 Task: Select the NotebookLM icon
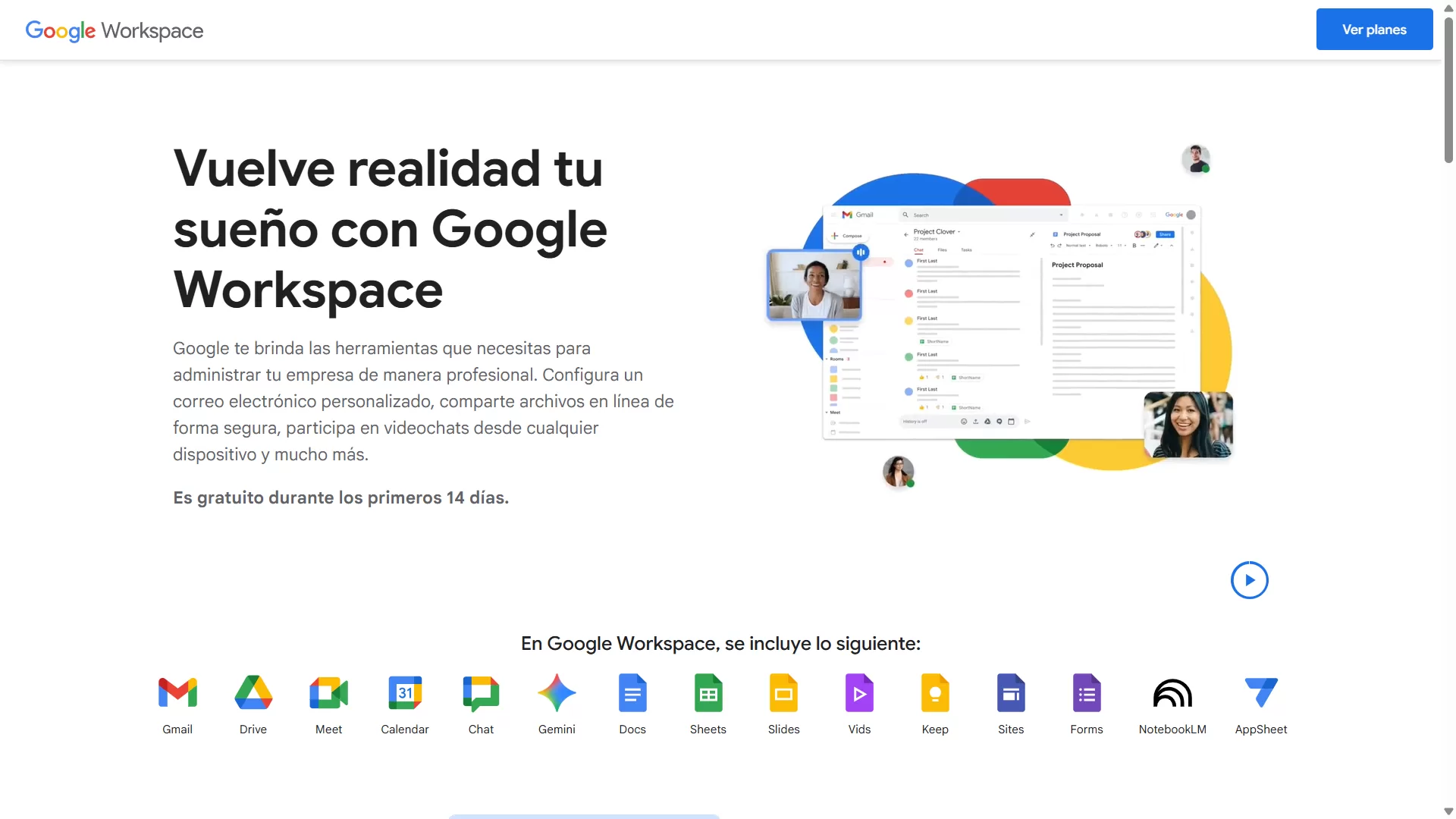[x=1172, y=692]
